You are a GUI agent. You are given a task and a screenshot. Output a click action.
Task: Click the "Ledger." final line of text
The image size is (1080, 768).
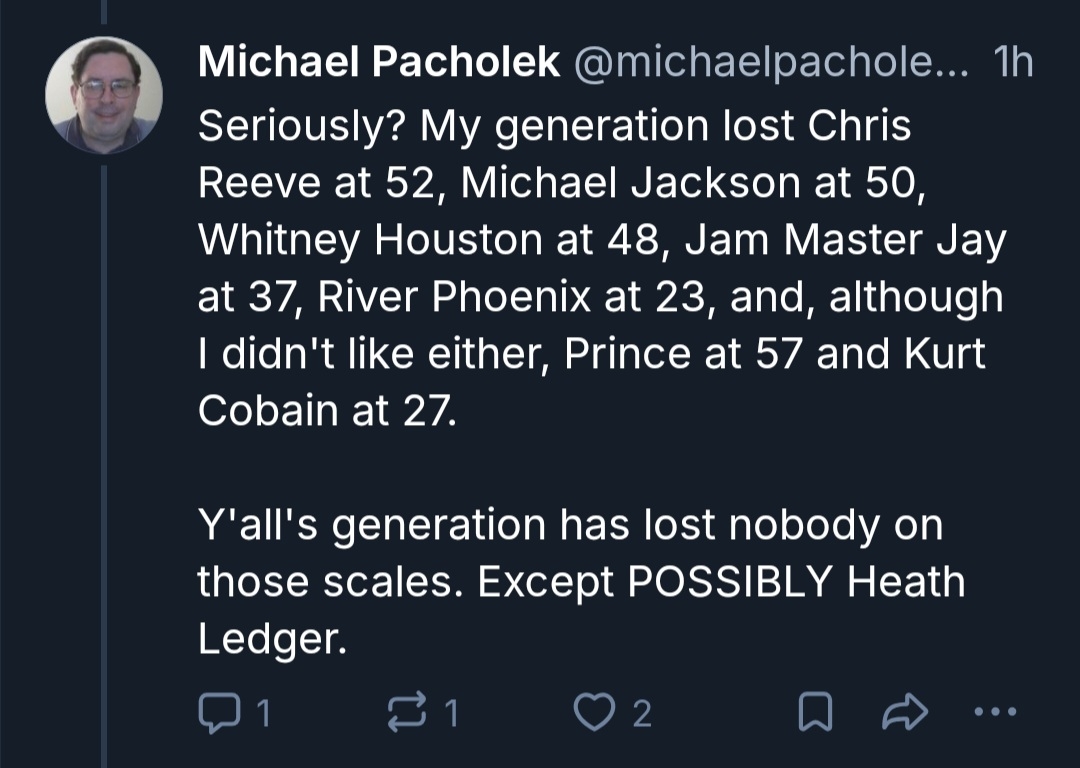[x=272, y=640]
